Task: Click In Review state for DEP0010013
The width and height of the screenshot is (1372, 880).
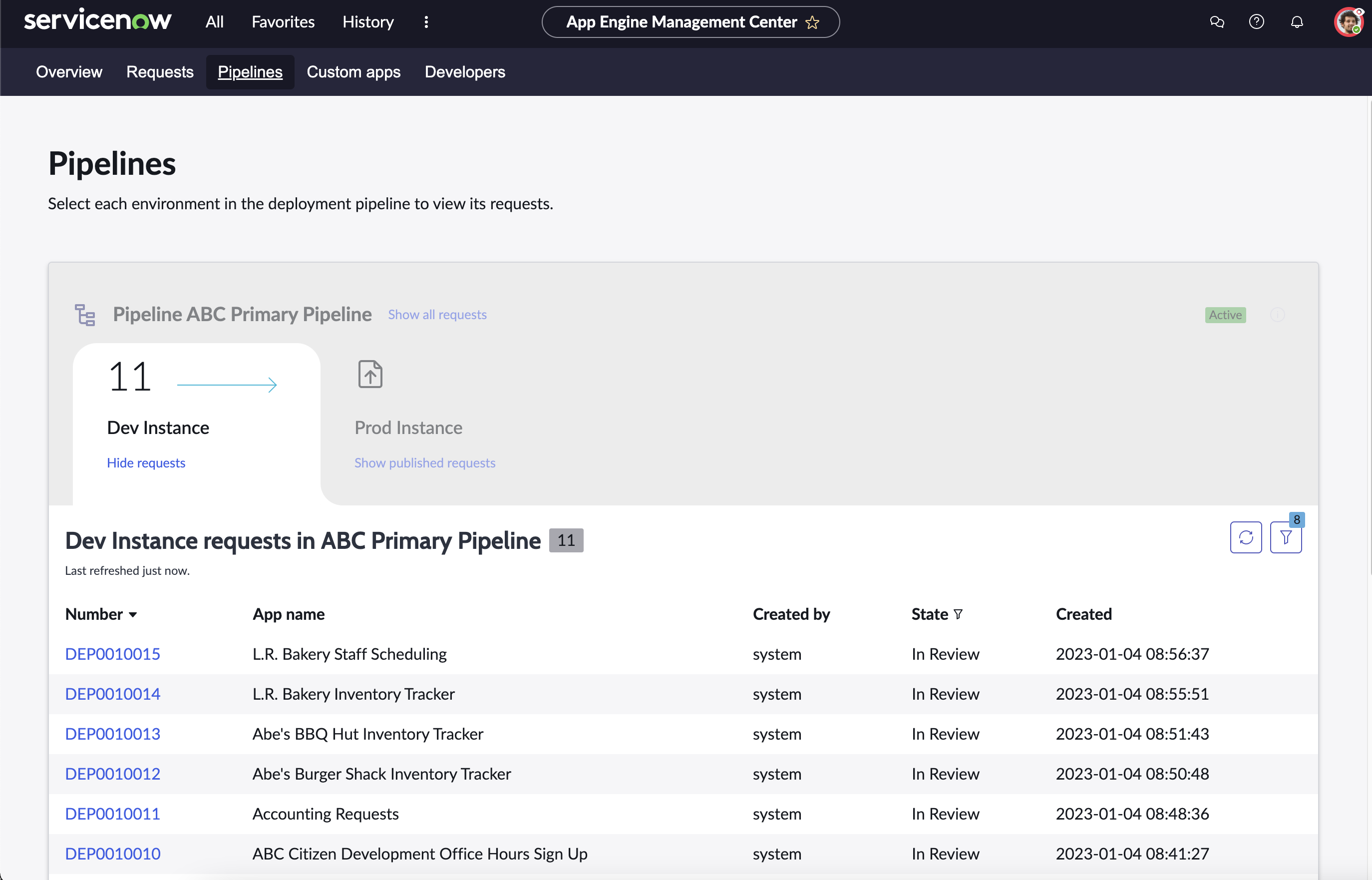Action: [x=945, y=734]
